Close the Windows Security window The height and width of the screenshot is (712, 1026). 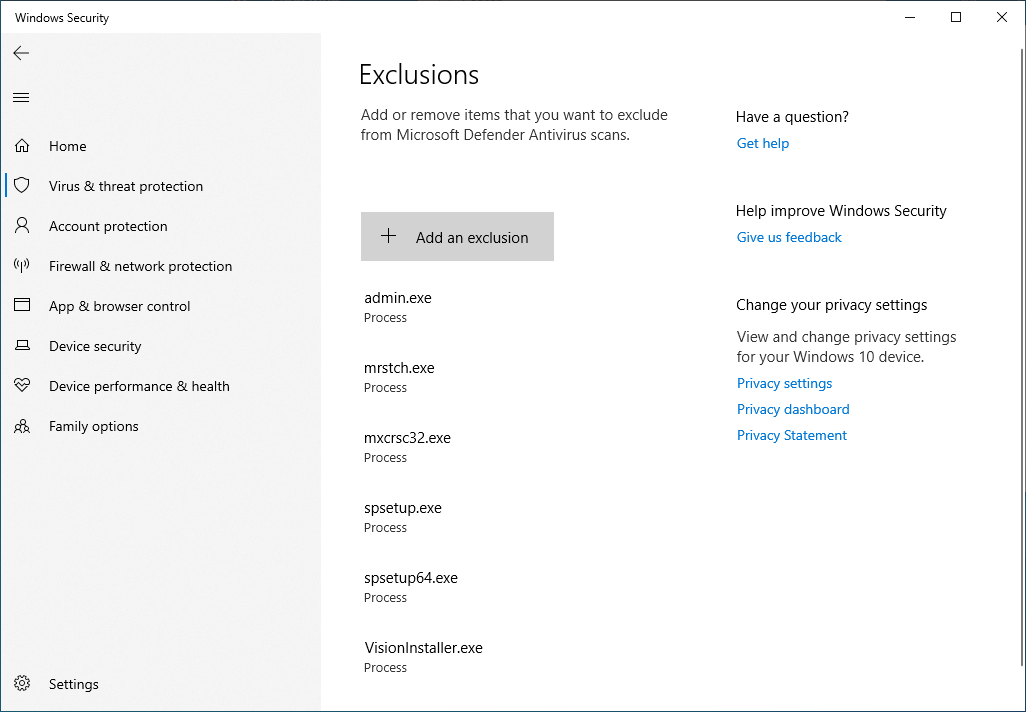point(1002,17)
